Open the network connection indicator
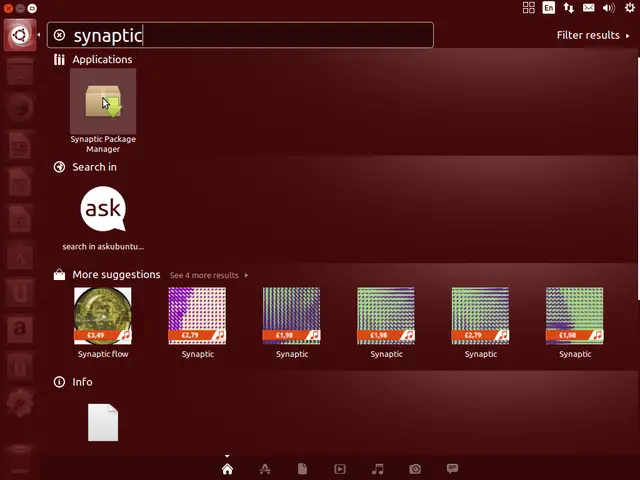This screenshot has height=480, width=640. pos(569,7)
